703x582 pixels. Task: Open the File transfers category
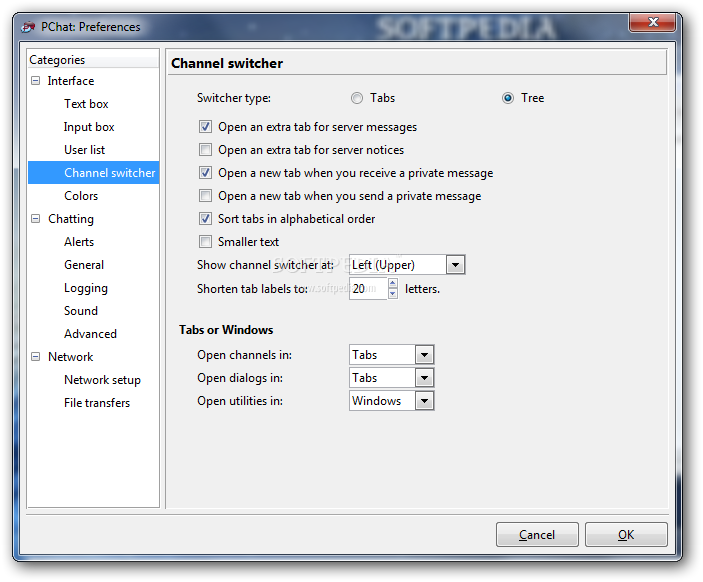tap(97, 403)
